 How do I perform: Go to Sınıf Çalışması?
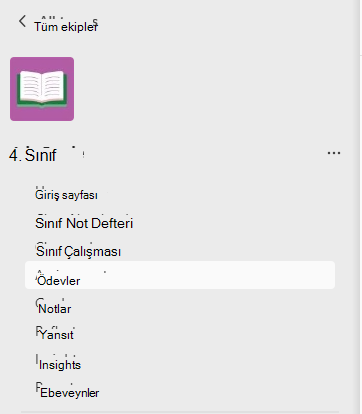point(78,251)
